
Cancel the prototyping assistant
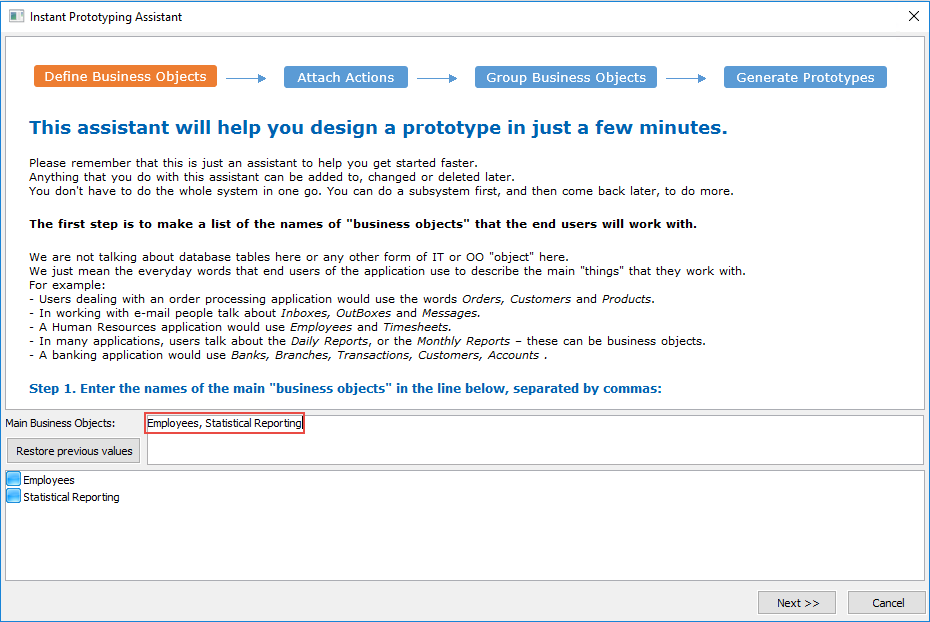[x=887, y=602]
